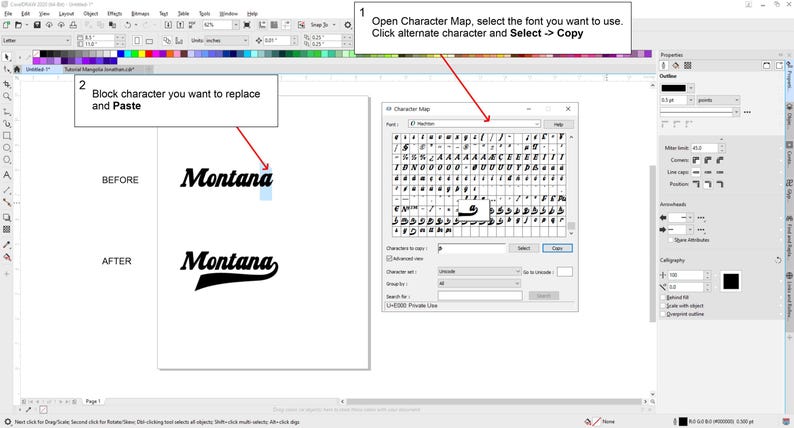Open Outline pen tab in Properties
This screenshot has height=428, width=794.
click(x=664, y=65)
